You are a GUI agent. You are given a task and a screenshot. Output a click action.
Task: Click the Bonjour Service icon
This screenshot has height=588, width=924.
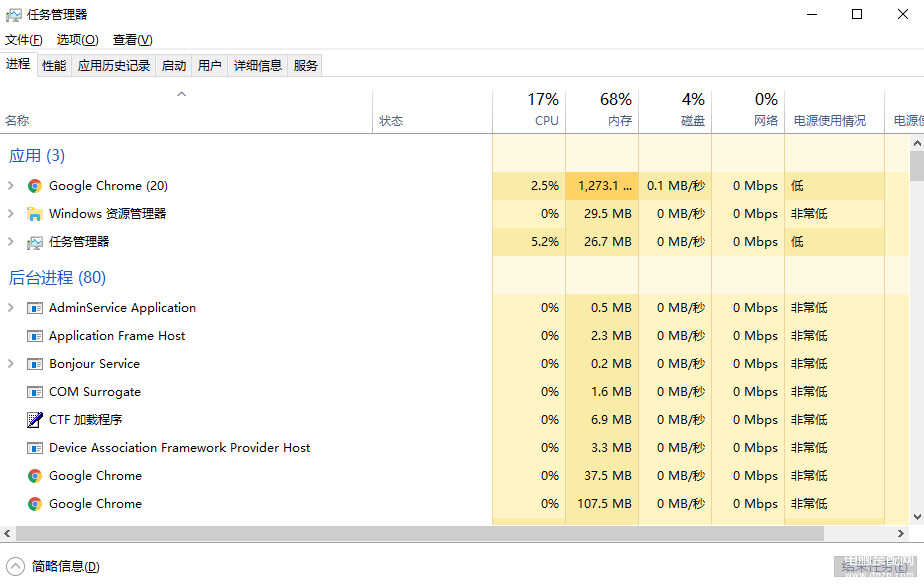(x=35, y=364)
